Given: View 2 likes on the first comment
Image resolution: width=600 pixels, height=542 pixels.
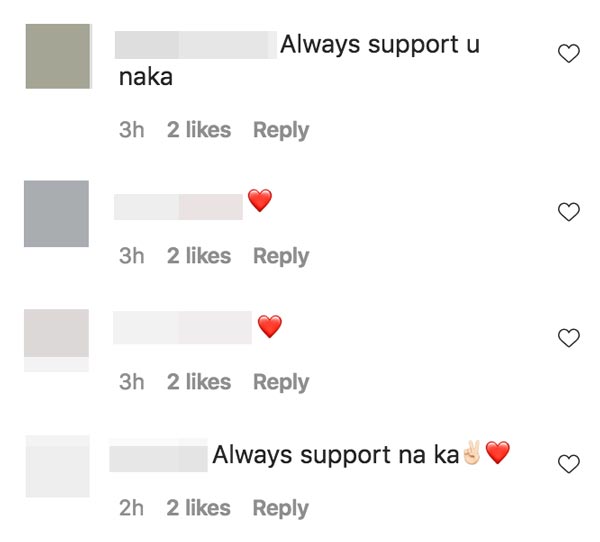Looking at the screenshot, I should pyautogui.click(x=198, y=130).
